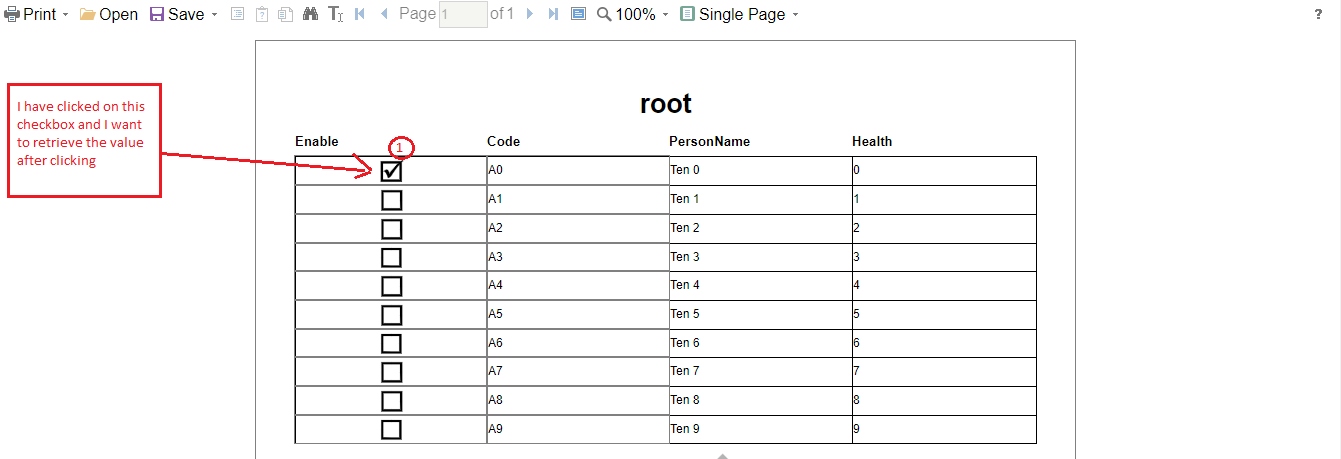Screen dimensions: 1341x459
Task: Check the Enable checkbox in row A5
Action: (391, 315)
